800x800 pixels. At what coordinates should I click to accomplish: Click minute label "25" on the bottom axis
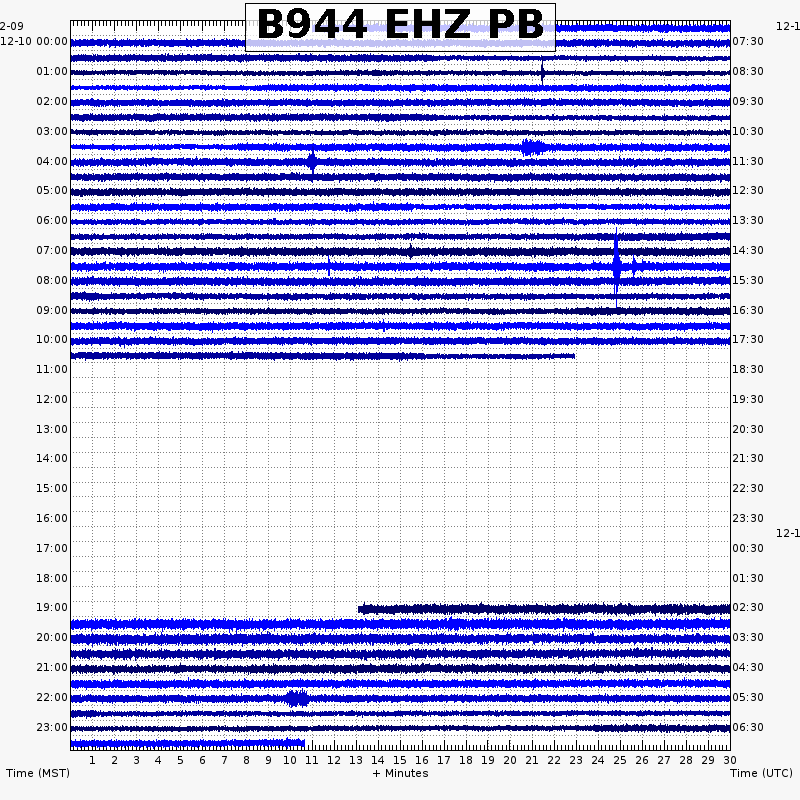[x=620, y=761]
